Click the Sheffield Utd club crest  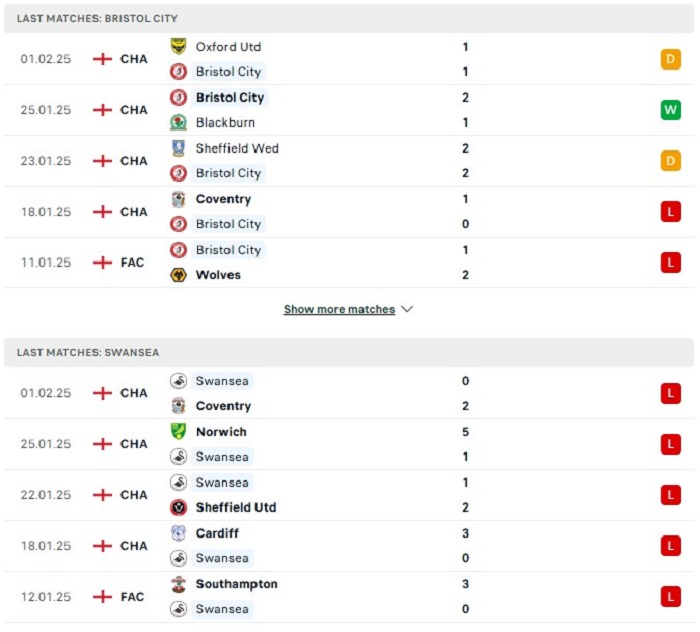coord(179,507)
